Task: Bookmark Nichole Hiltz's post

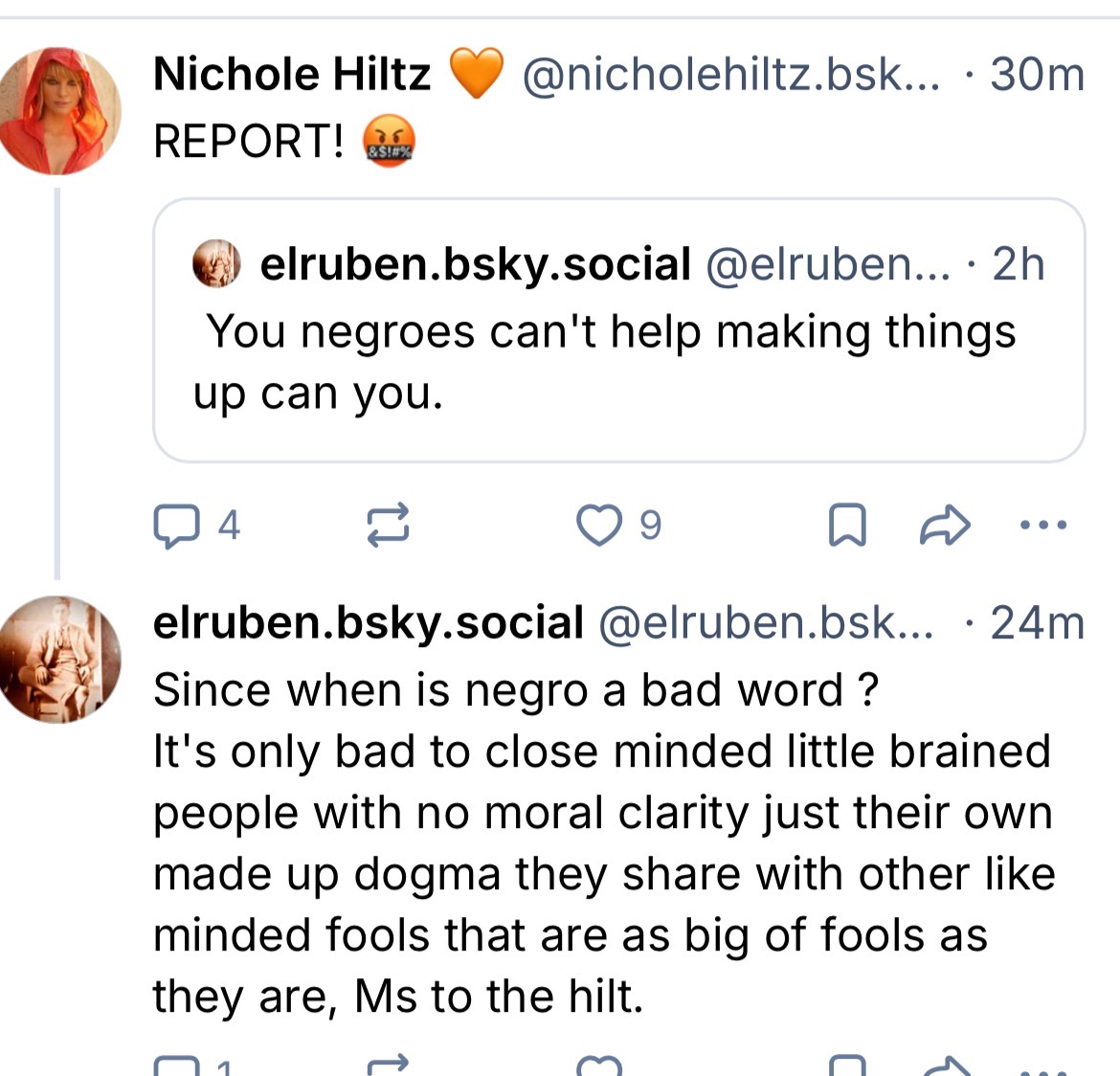Action: pyautogui.click(x=846, y=526)
